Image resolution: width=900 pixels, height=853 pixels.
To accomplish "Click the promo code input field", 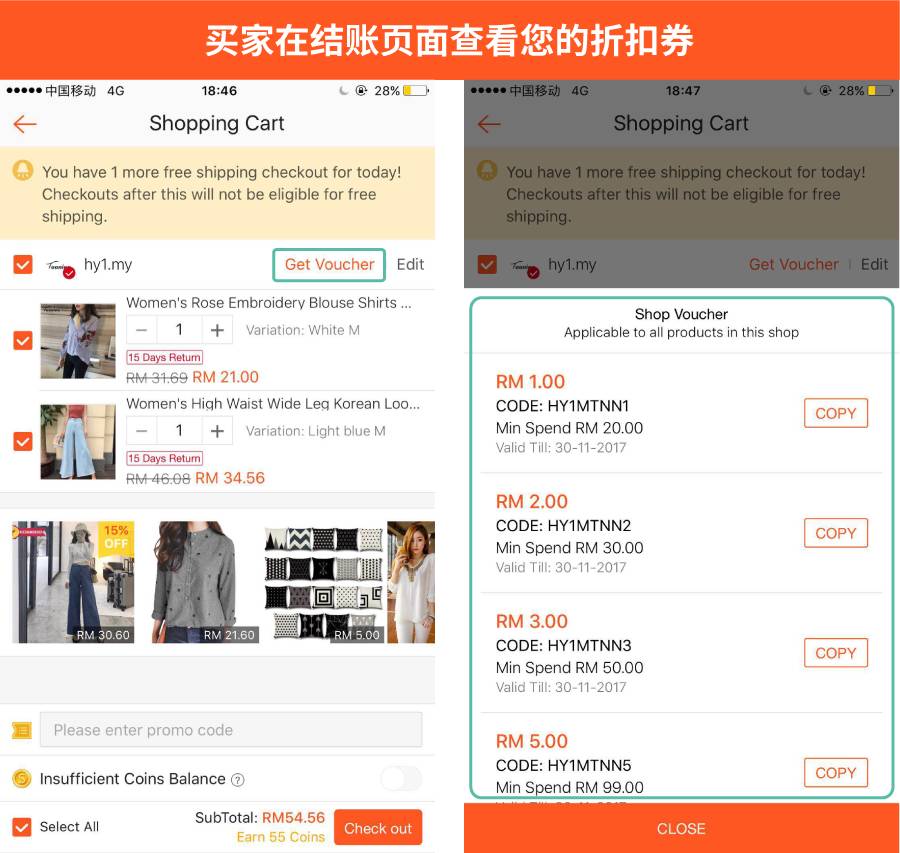I will click(x=231, y=730).
